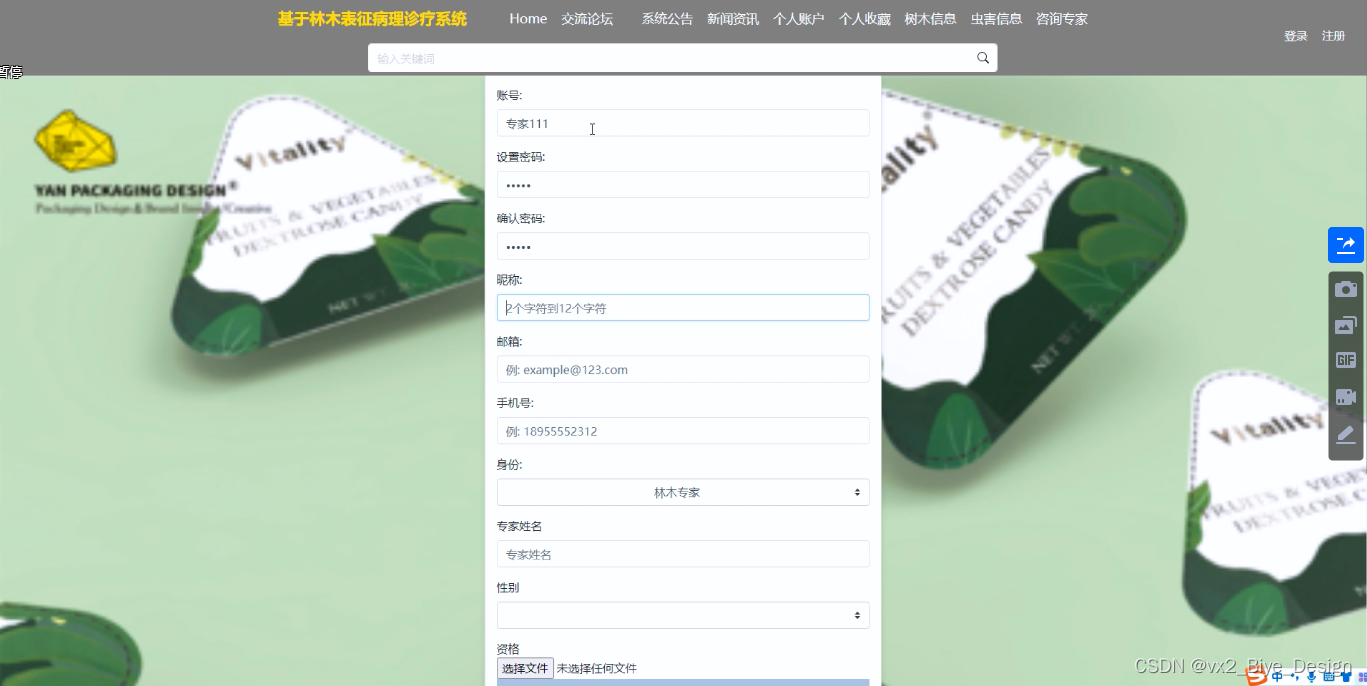Click the soft keyboard icon in IME bar
The image size is (1367, 686).
pyautogui.click(x=1329, y=677)
